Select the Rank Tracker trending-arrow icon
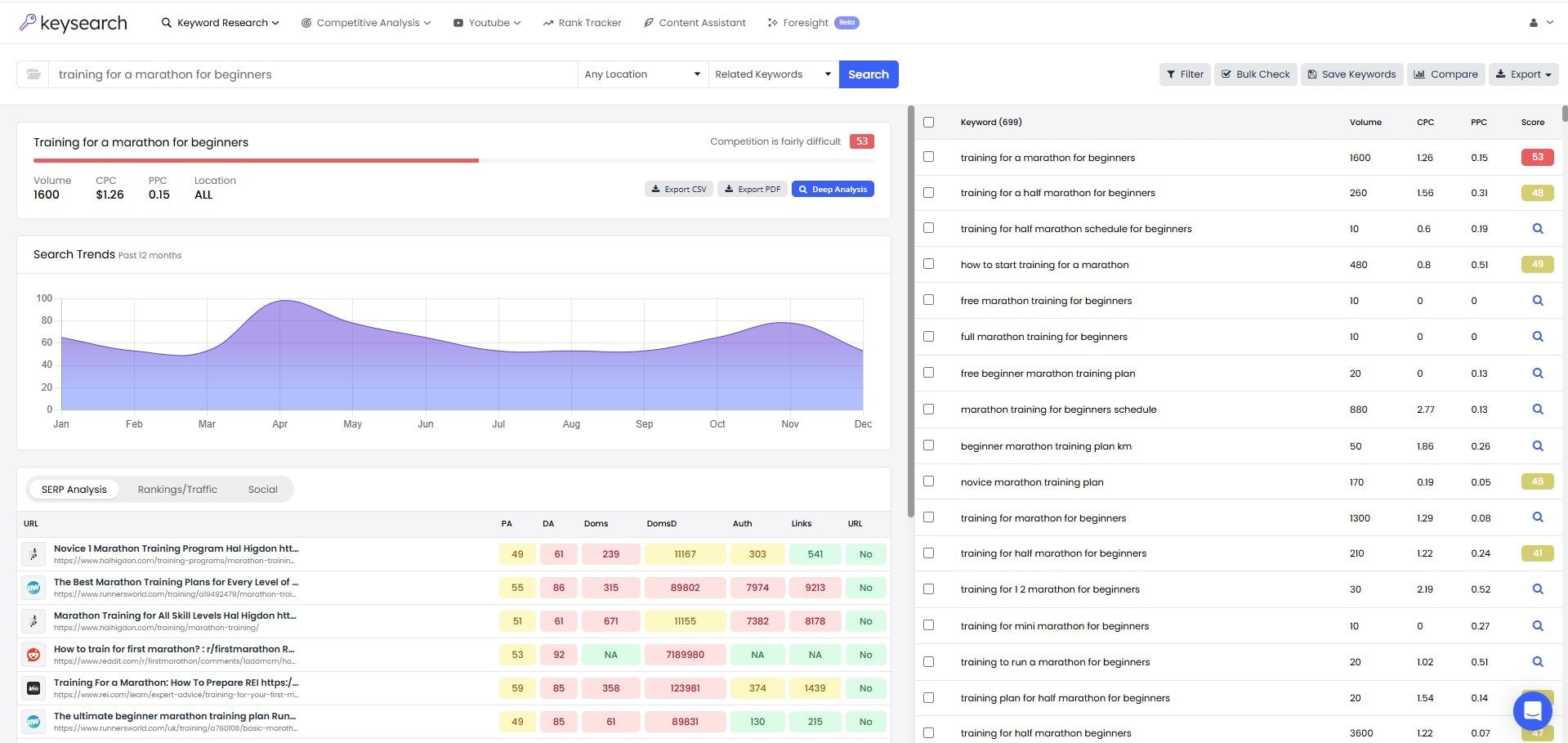 tap(548, 22)
